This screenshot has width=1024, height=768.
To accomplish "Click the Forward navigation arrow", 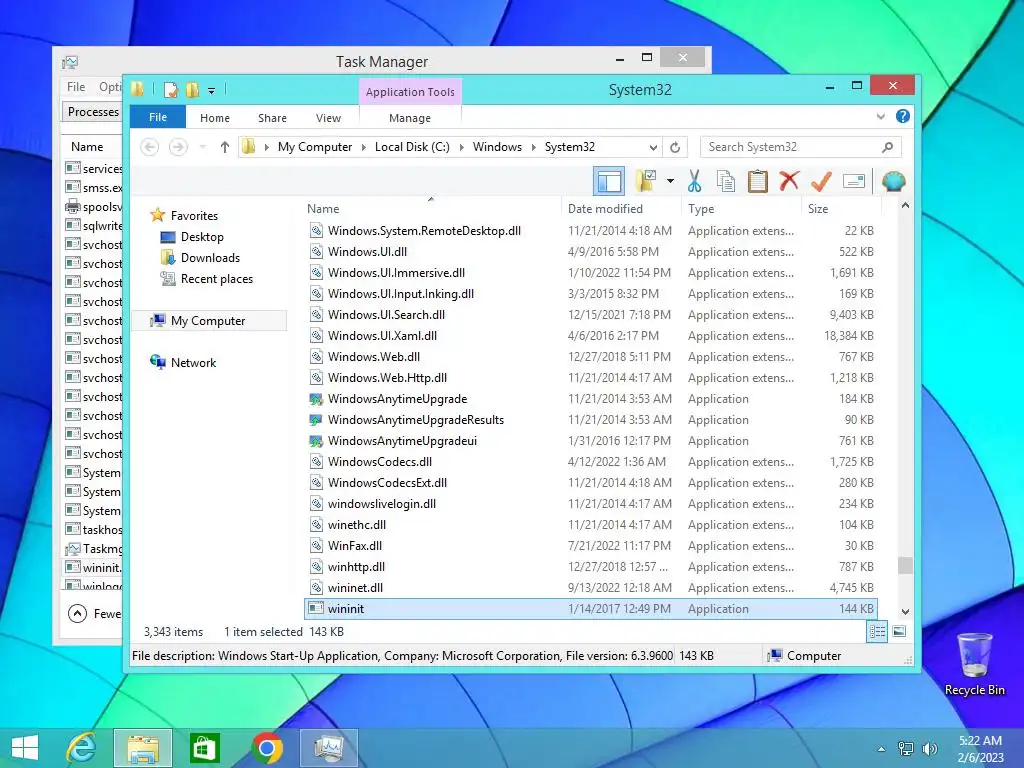I will point(178,147).
